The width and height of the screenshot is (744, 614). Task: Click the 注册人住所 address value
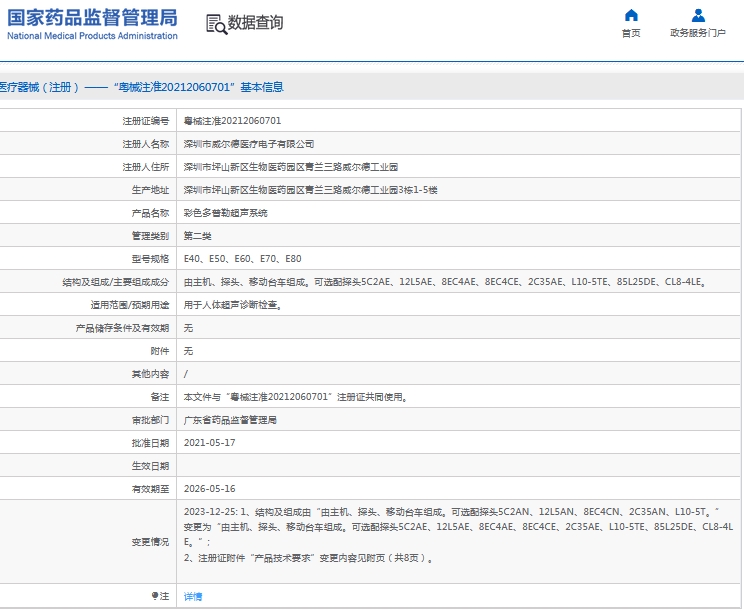point(290,167)
